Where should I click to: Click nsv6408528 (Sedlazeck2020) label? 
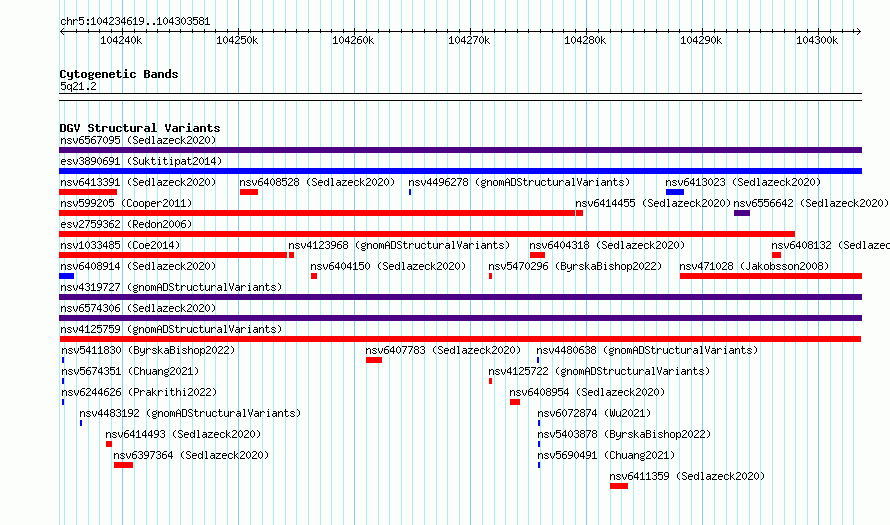pos(317,182)
